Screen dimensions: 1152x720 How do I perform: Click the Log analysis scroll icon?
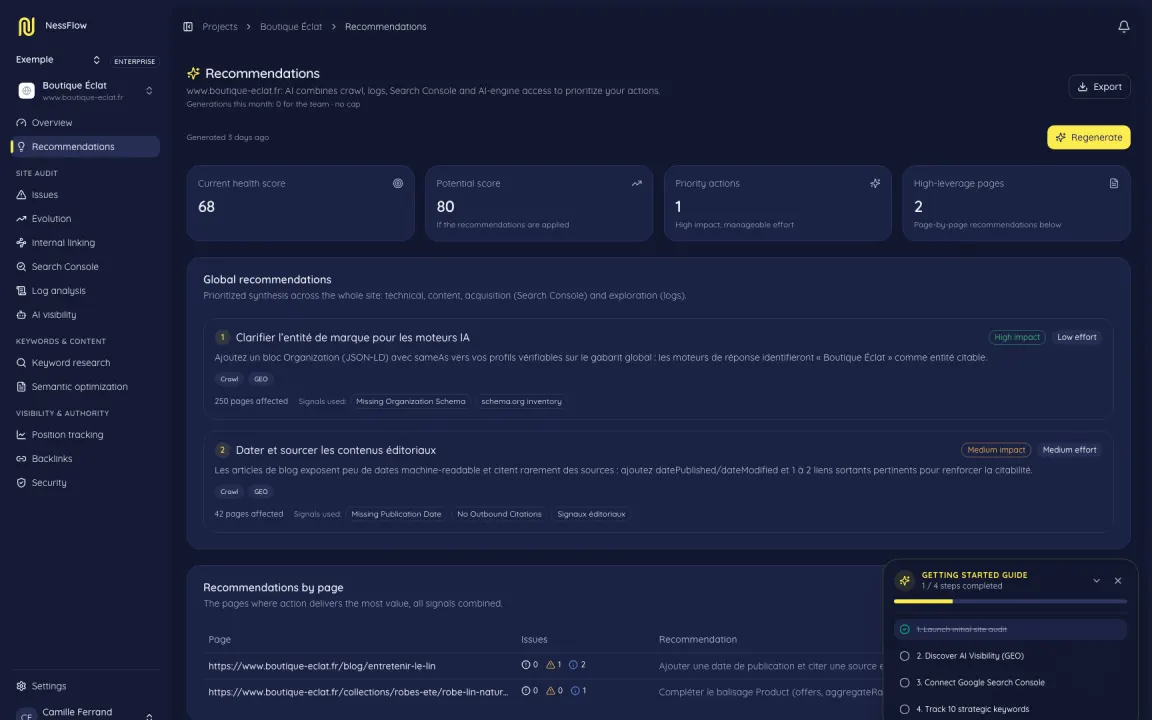pos(21,291)
